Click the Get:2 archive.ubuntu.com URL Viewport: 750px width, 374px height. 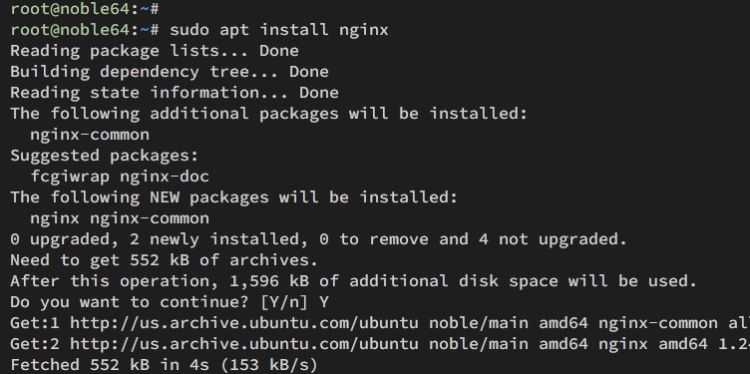tap(244, 344)
